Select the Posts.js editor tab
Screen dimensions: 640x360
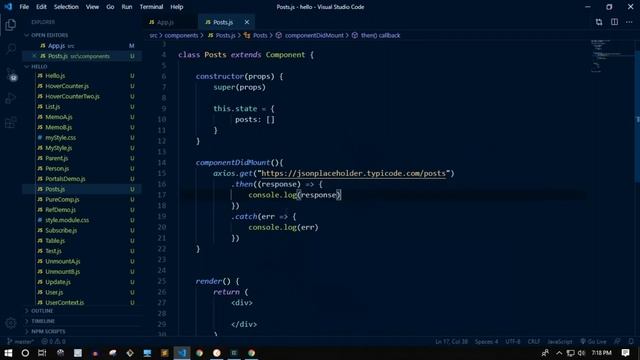click(223, 22)
